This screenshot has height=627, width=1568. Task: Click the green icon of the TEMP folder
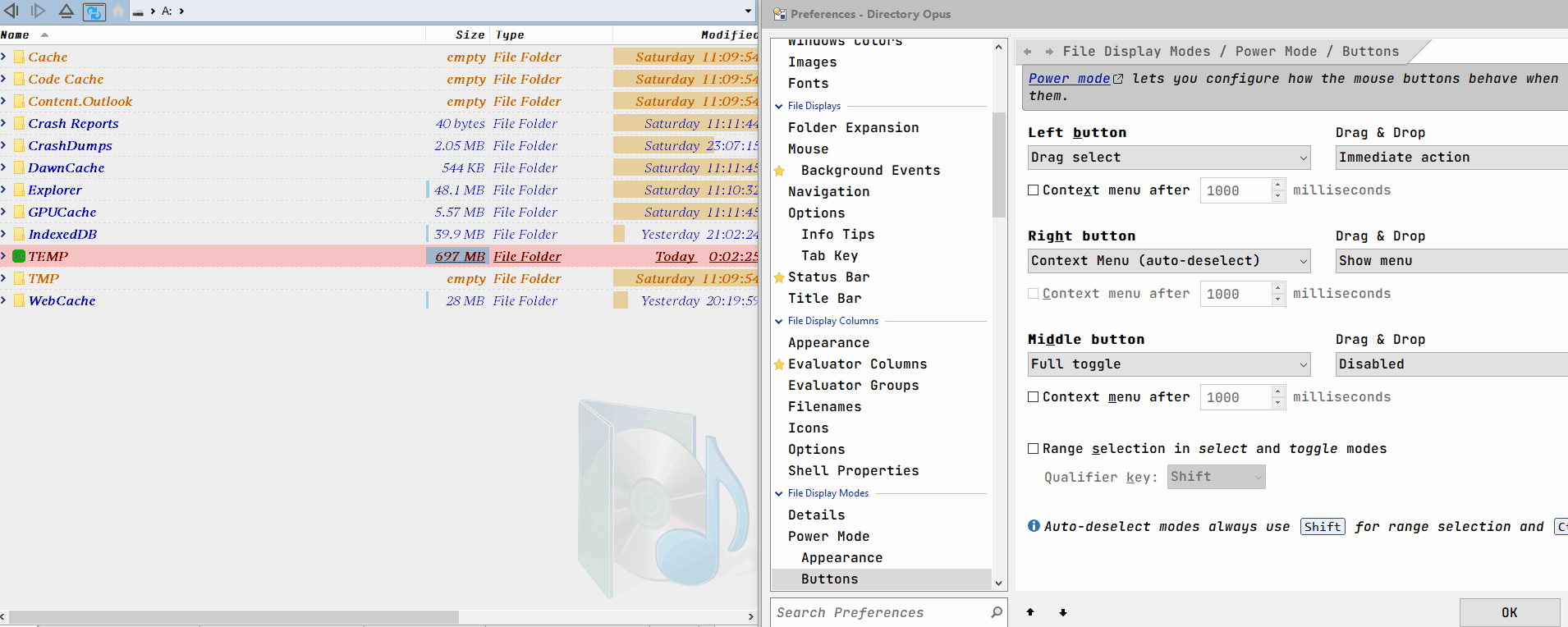pos(19,256)
